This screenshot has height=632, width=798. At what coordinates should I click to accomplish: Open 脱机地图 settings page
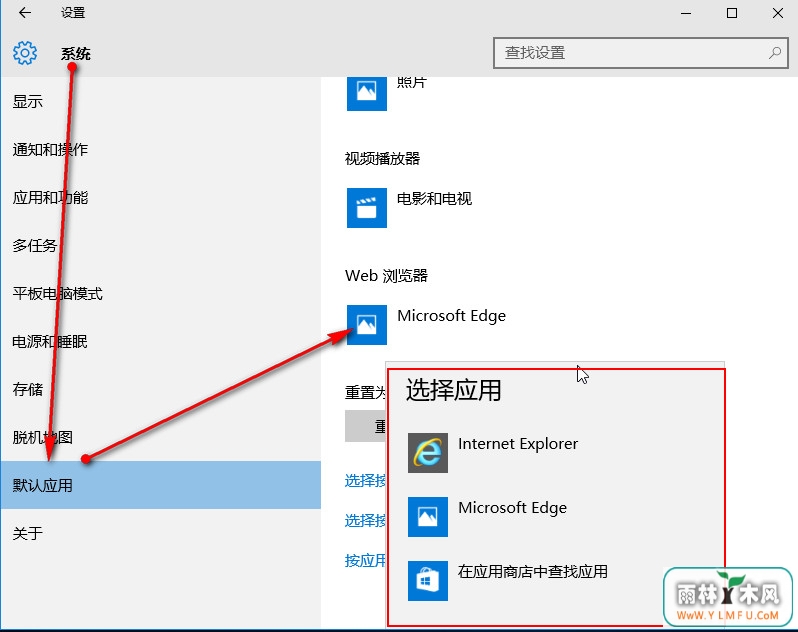160,437
